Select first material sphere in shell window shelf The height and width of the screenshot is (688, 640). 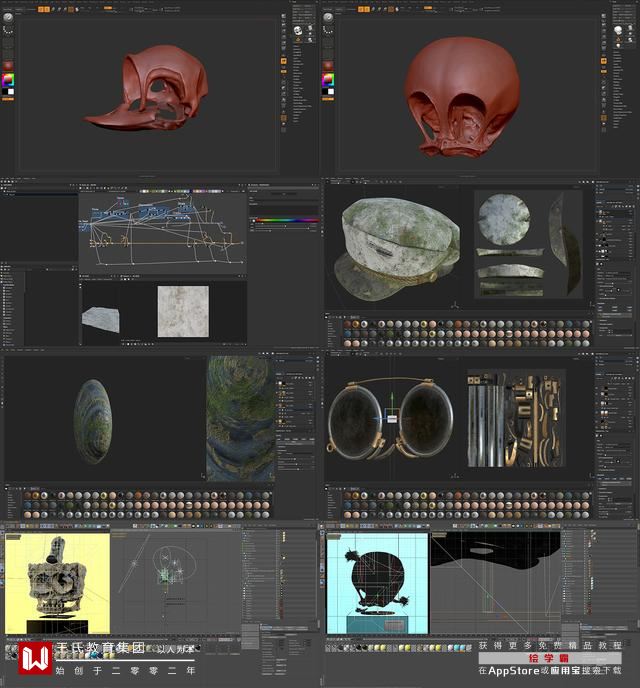pyautogui.click(x=28, y=495)
